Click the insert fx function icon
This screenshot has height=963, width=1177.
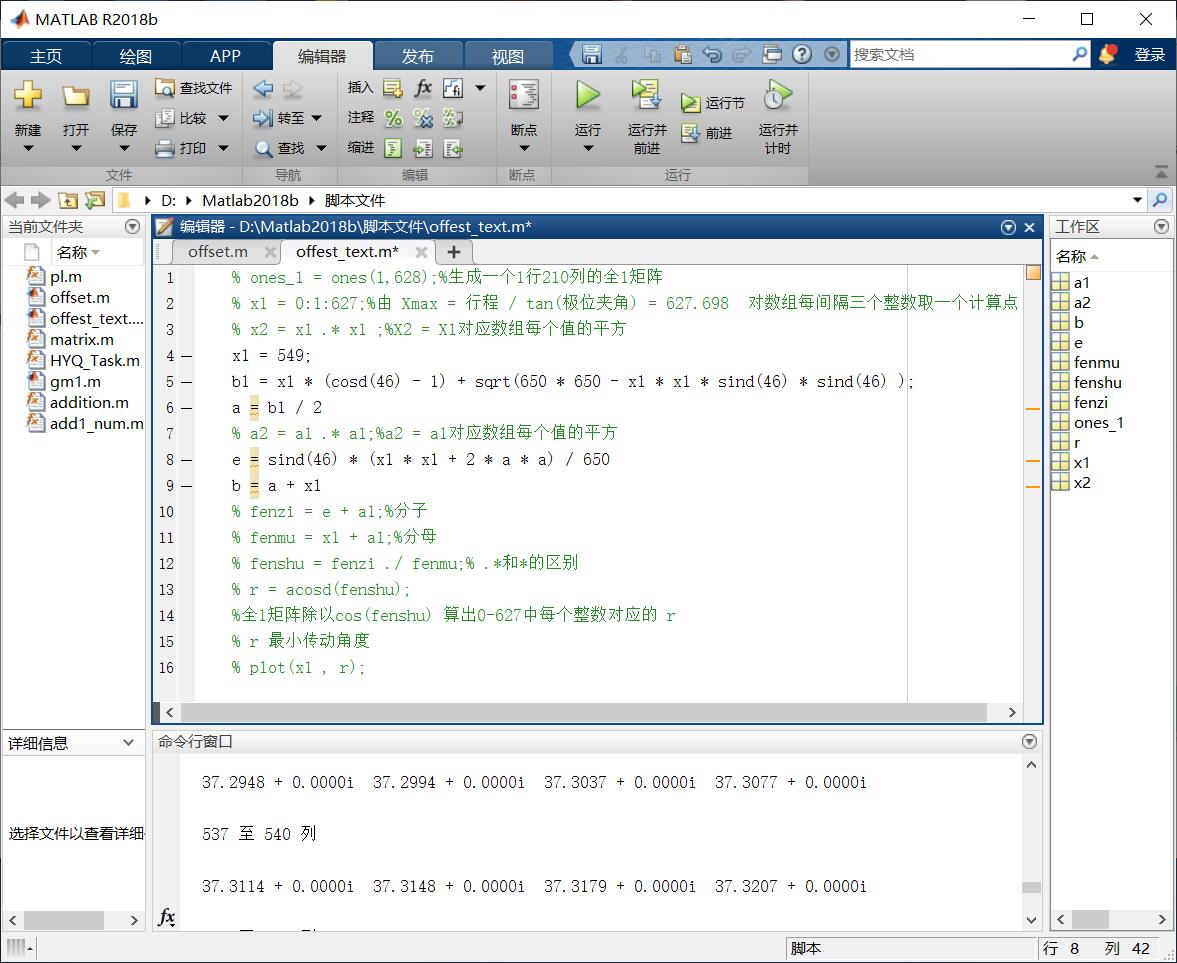[x=423, y=88]
